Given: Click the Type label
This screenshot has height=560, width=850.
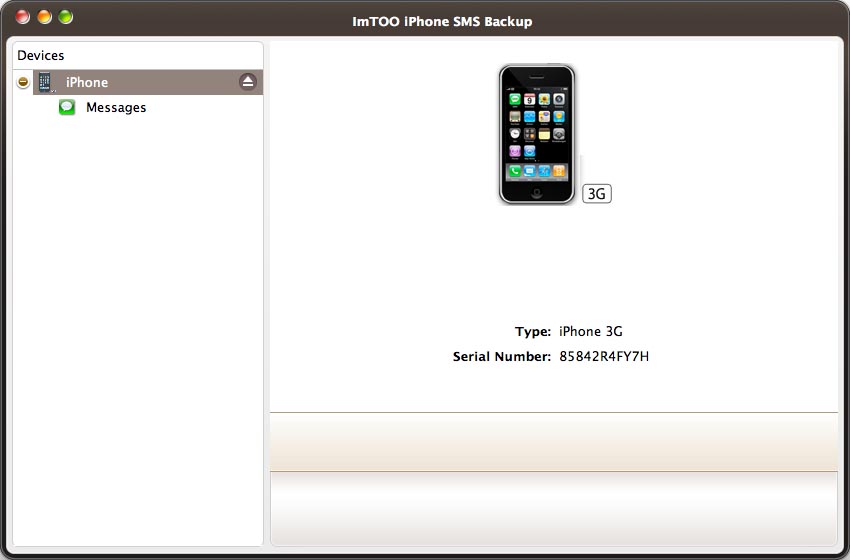Looking at the screenshot, I should (532, 331).
